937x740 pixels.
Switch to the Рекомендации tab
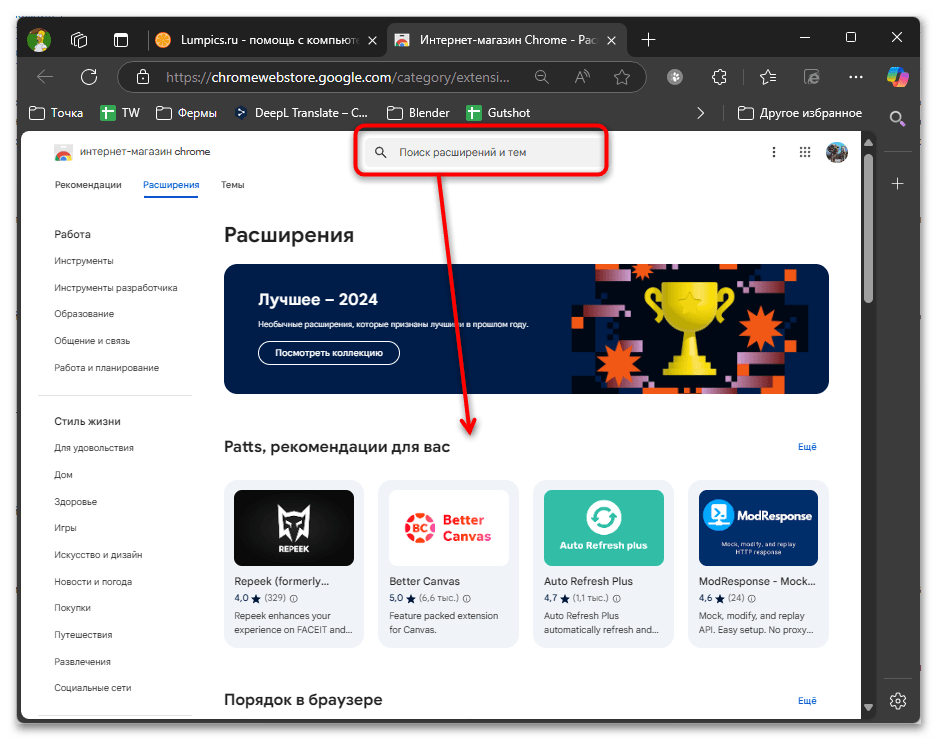click(88, 185)
